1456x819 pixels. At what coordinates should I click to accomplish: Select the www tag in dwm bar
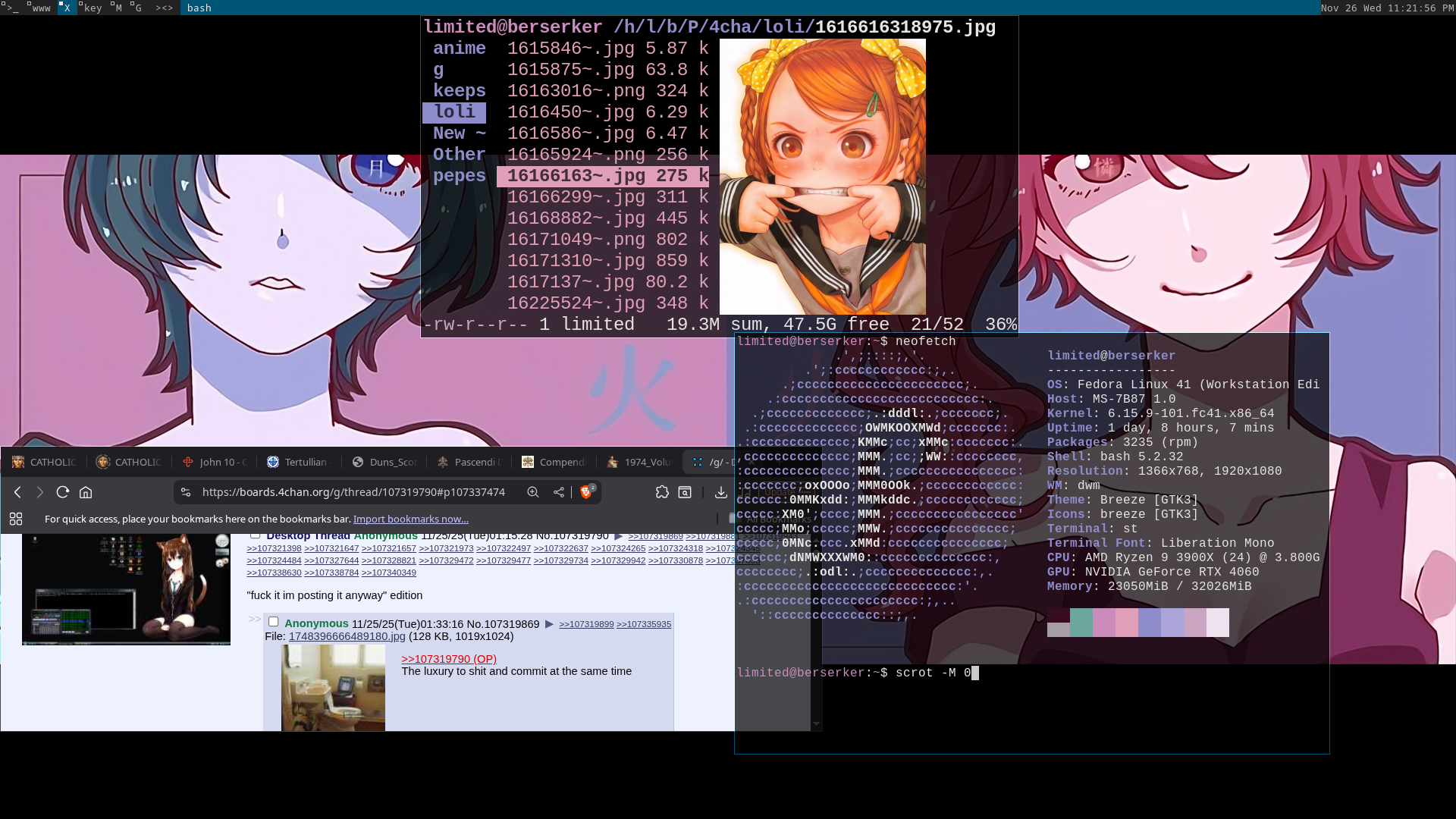click(39, 8)
